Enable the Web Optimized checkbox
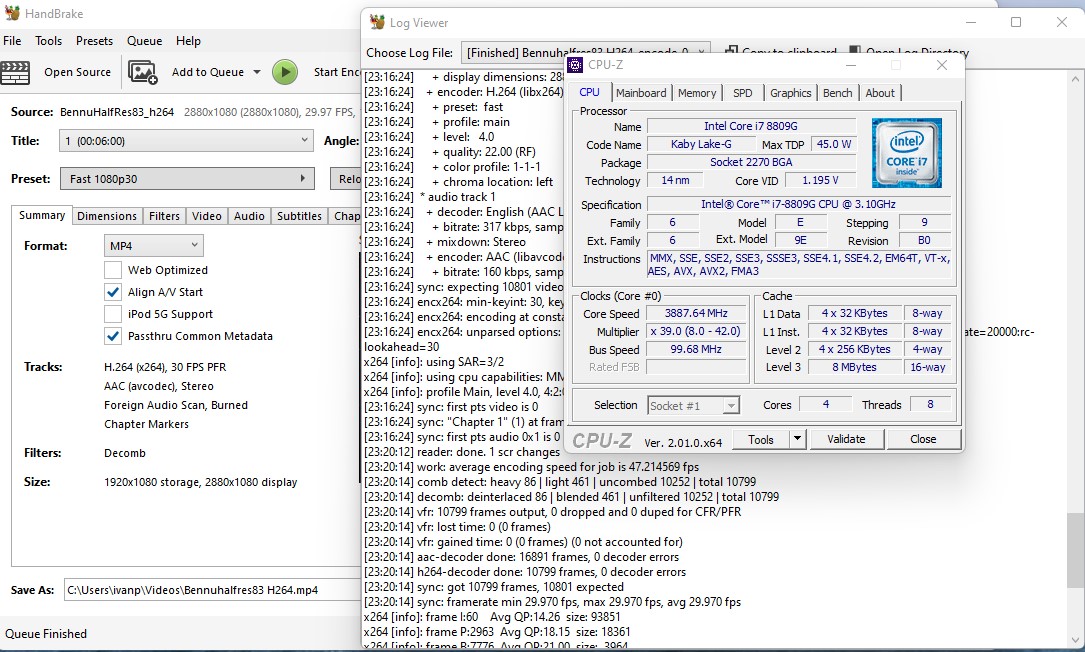Screen dimensions: 1085x652 pyautogui.click(x=113, y=270)
